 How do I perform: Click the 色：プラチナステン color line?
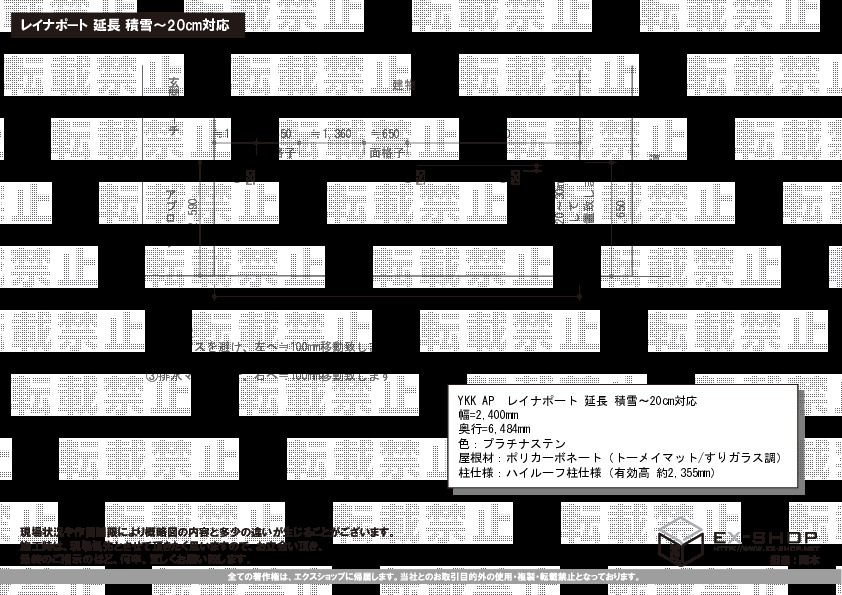[x=511, y=442]
